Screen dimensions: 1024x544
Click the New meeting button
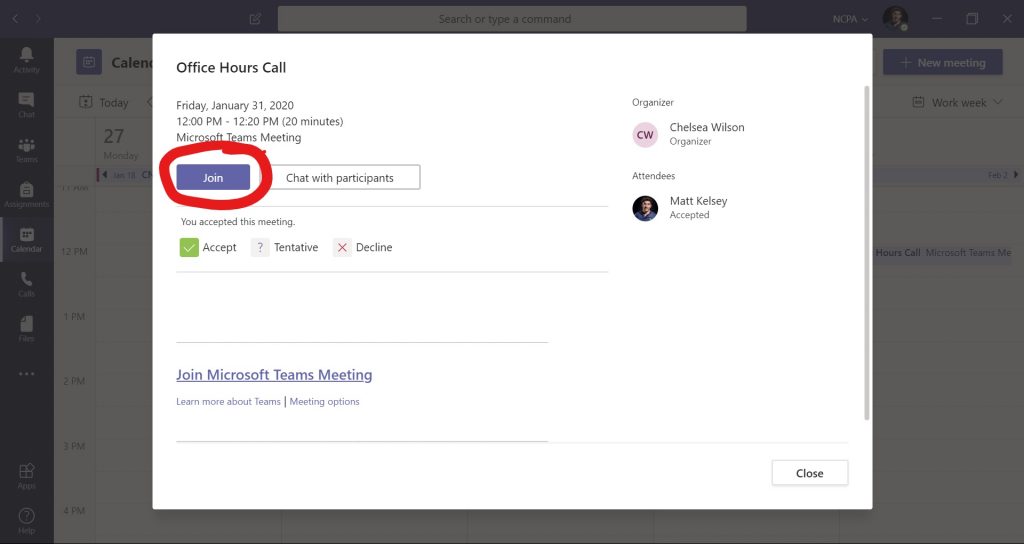(x=942, y=63)
